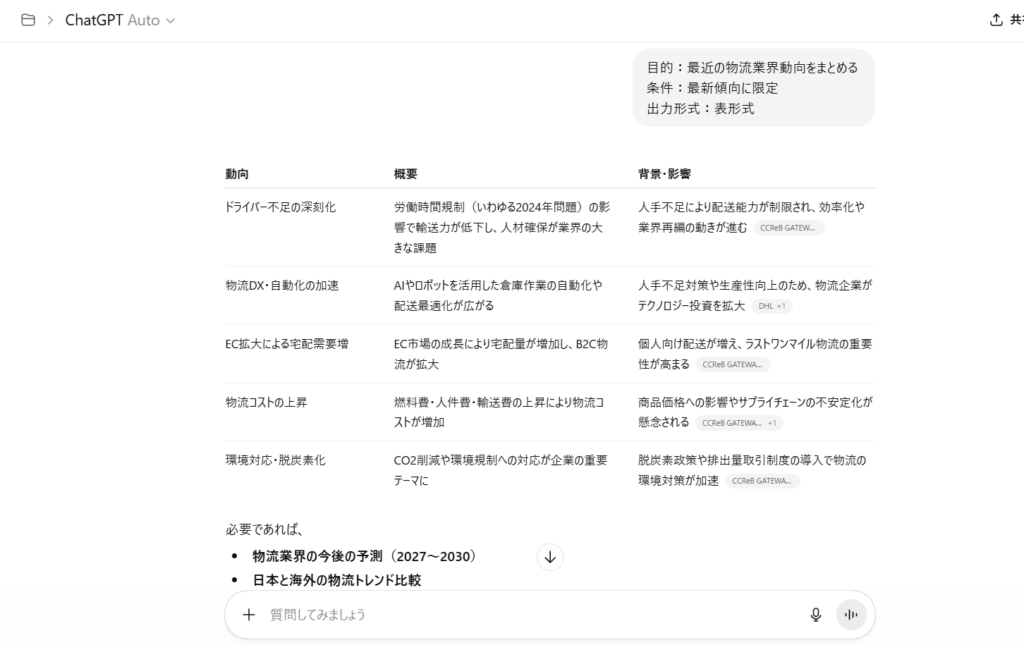Click the 日本と海外の物流トレンド比較 suggestion text
The width and height of the screenshot is (1024, 645).
pyautogui.click(x=336, y=580)
